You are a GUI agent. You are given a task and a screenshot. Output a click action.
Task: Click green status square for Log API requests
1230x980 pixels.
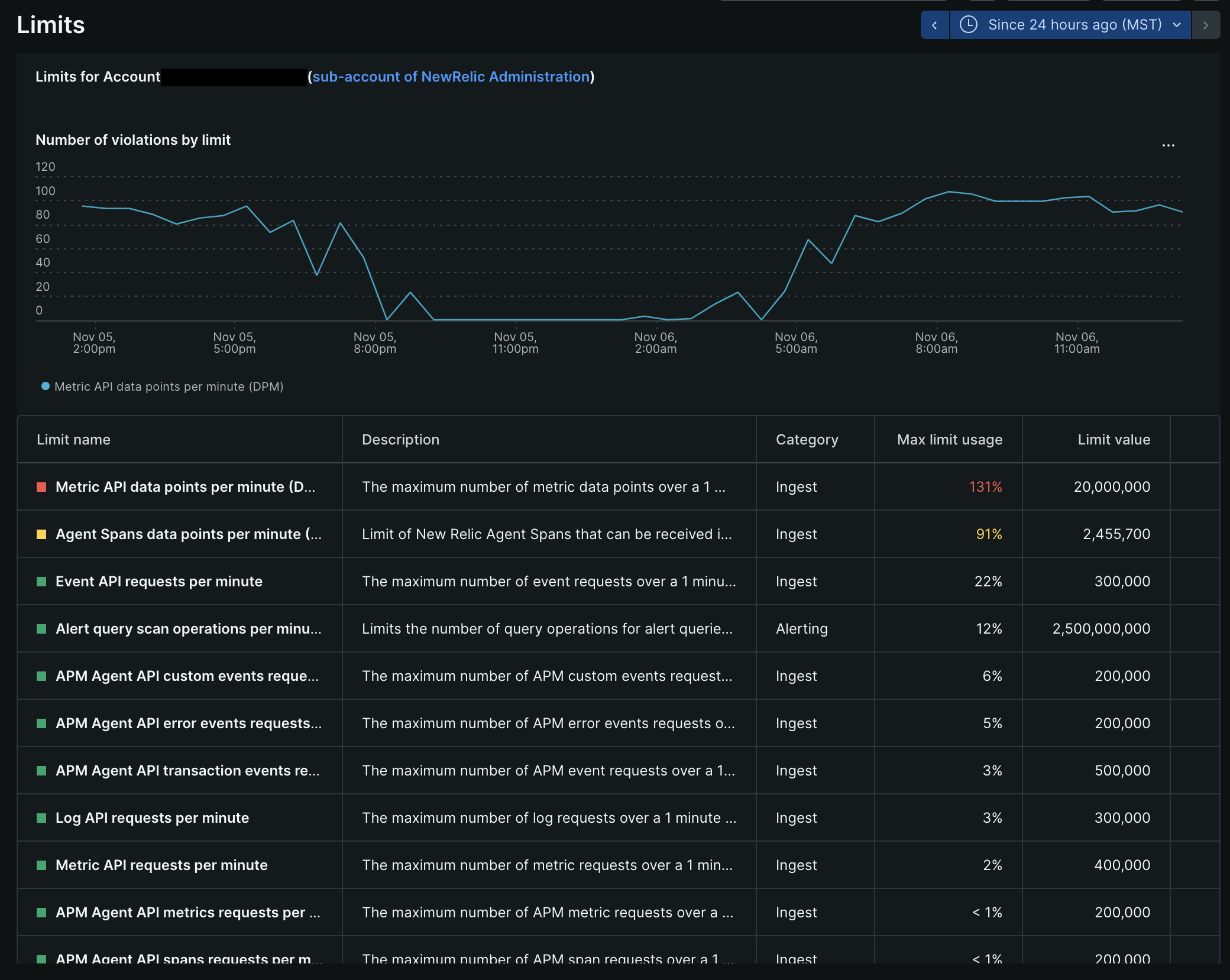tap(41, 818)
